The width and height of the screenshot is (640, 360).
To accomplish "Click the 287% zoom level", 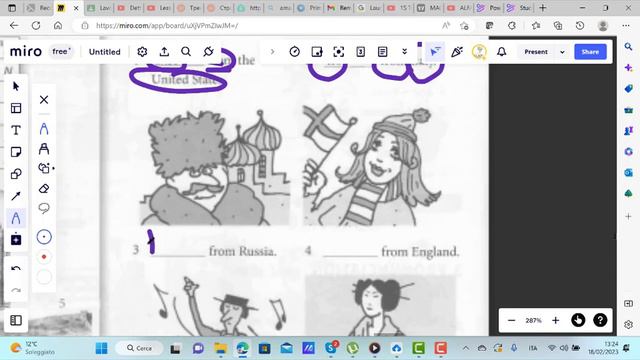I will [x=533, y=320].
